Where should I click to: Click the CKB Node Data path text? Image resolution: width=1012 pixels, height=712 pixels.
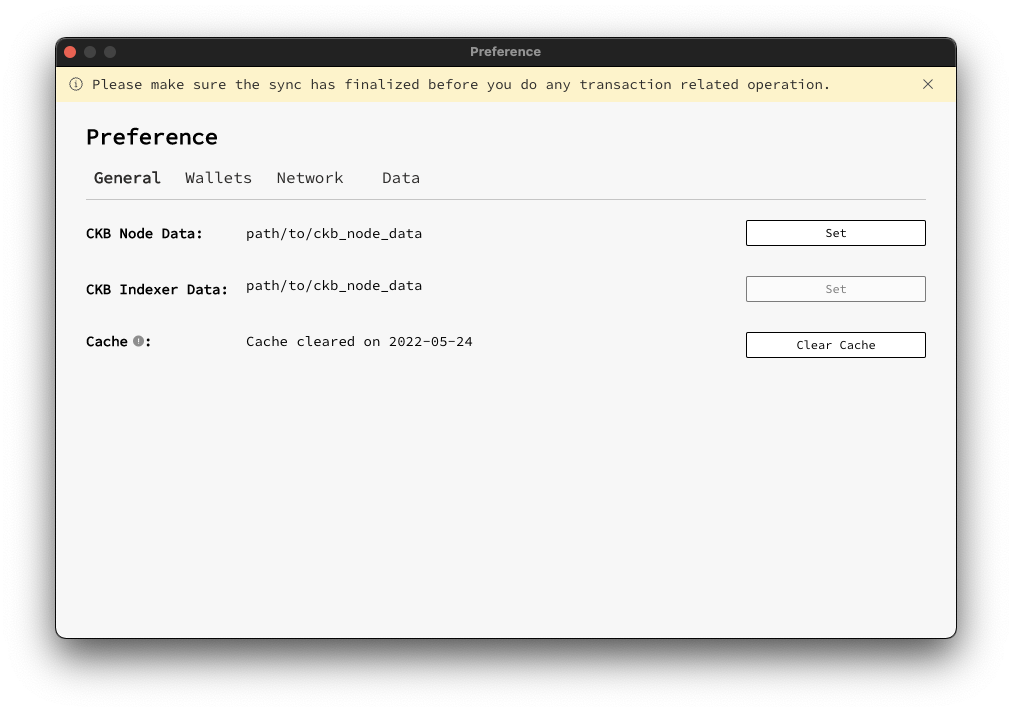coord(334,233)
